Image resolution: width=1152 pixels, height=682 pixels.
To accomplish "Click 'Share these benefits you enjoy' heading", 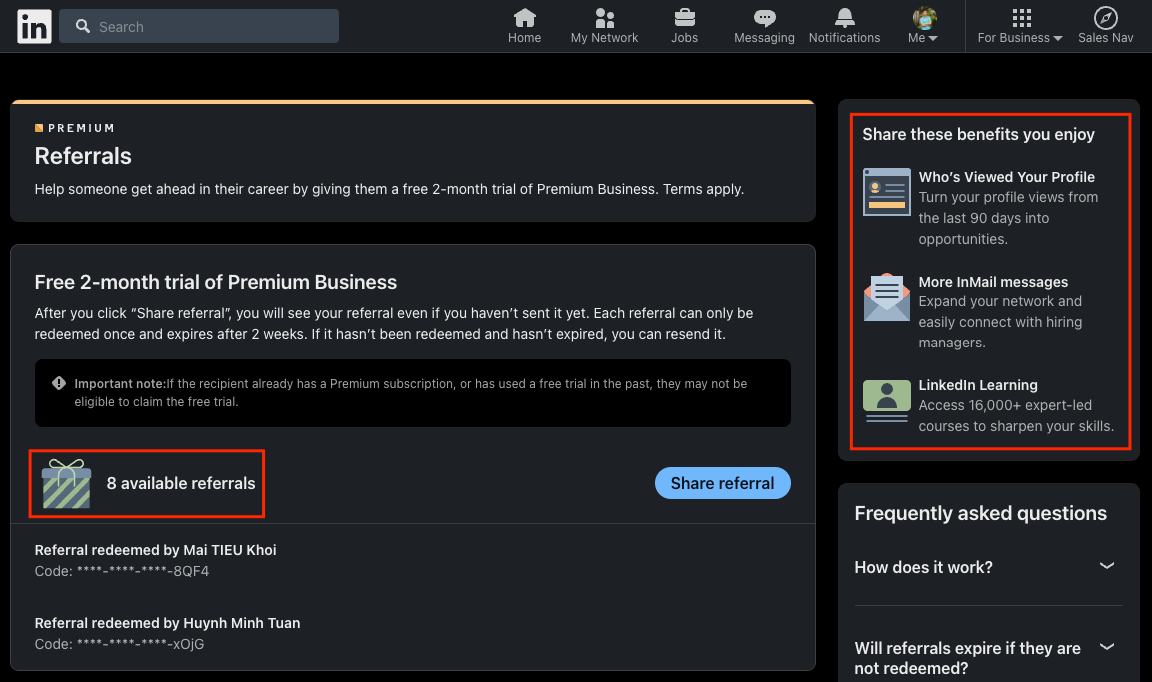I will (978, 134).
